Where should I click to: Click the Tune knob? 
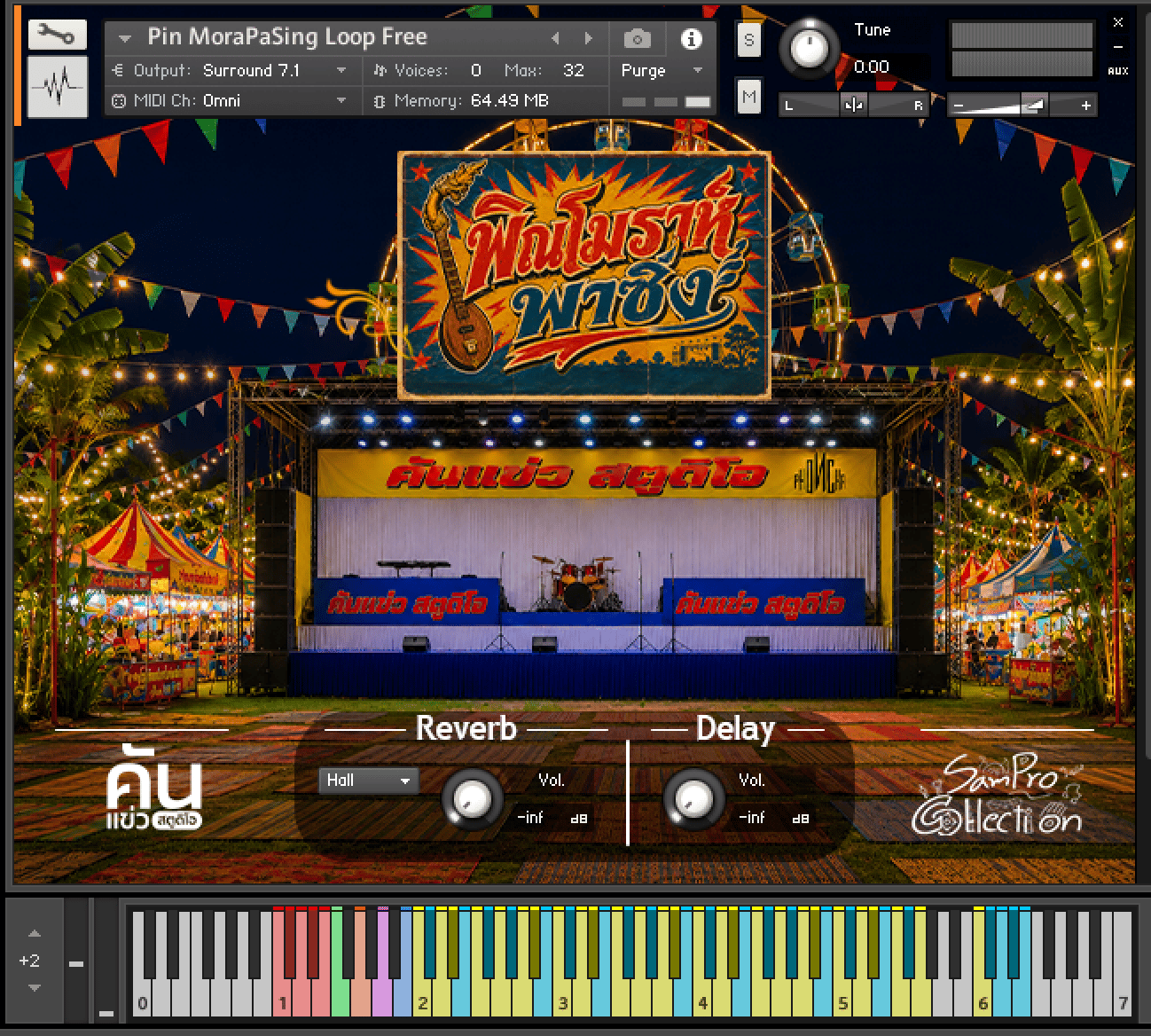[808, 47]
